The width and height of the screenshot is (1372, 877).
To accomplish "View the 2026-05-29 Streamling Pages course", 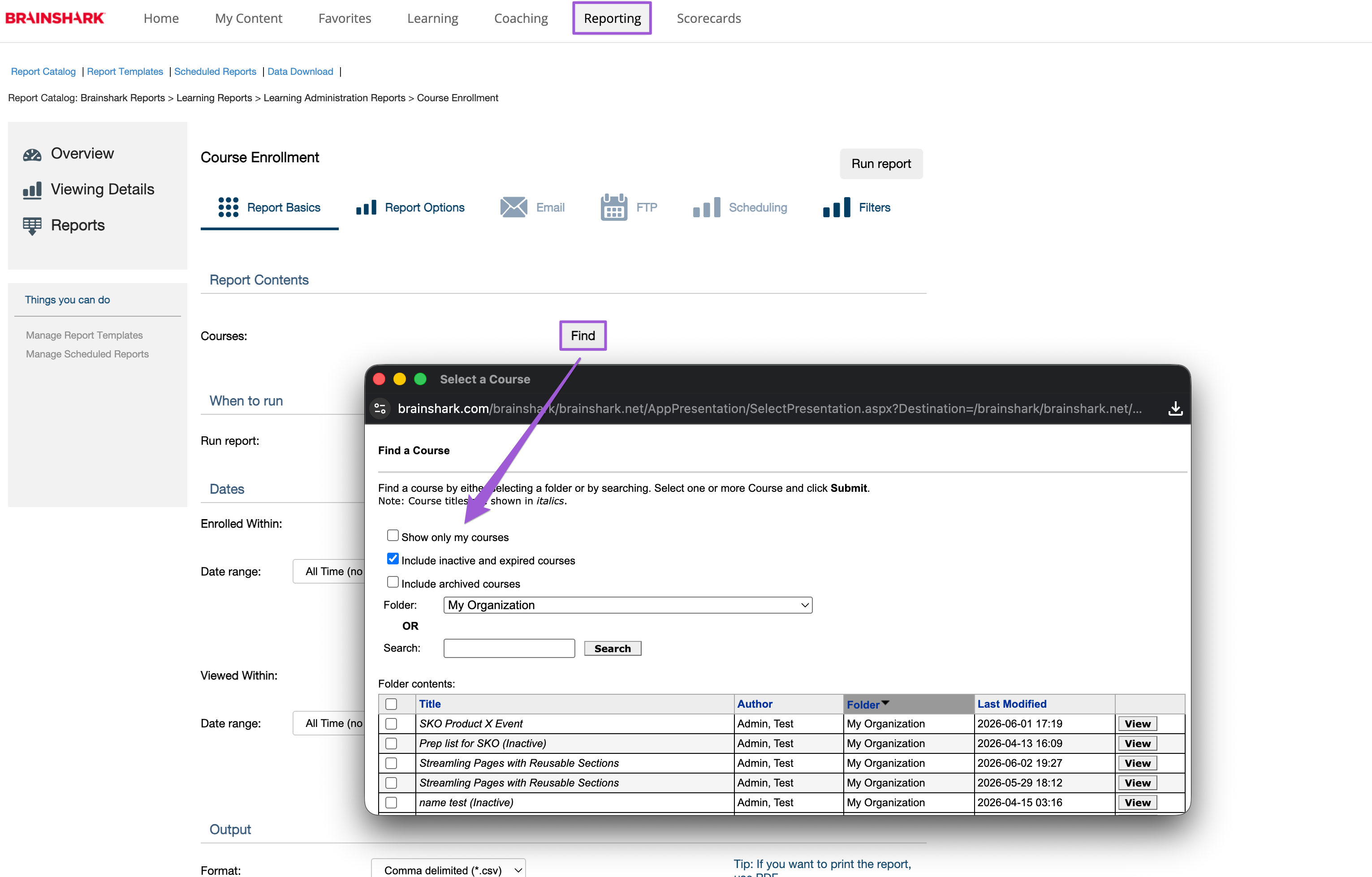I will (1137, 783).
